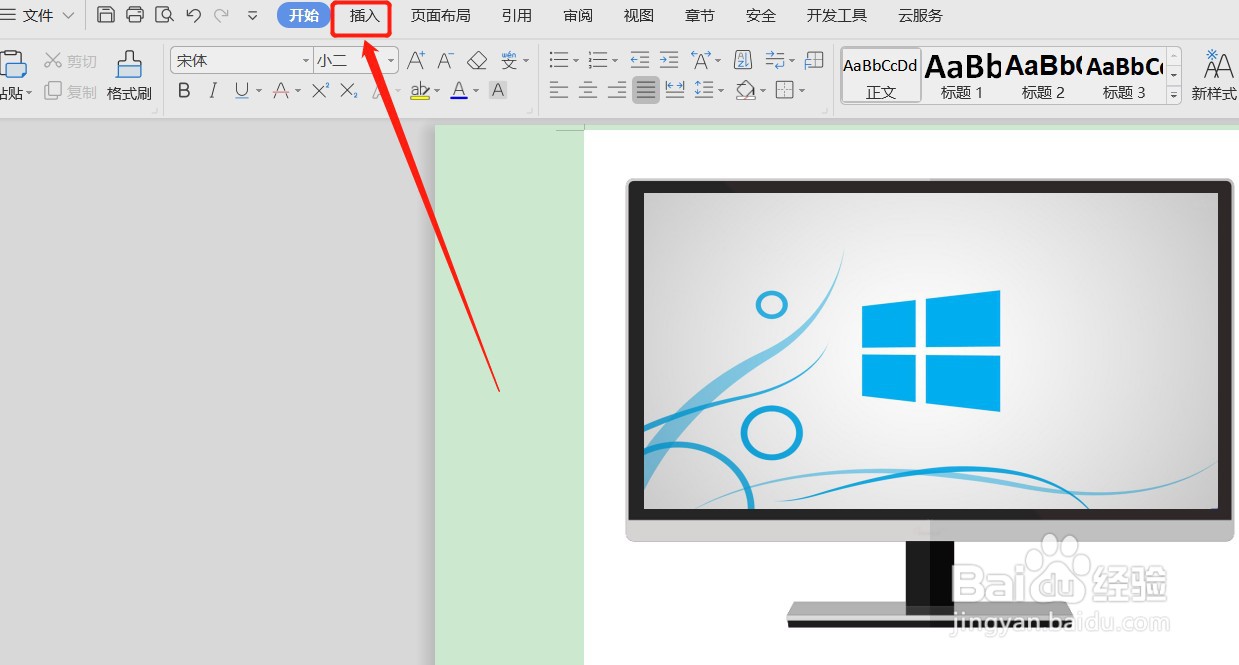This screenshot has width=1239, height=665.
Task: Open the 安全 (Security) tab
Action: 760,16
